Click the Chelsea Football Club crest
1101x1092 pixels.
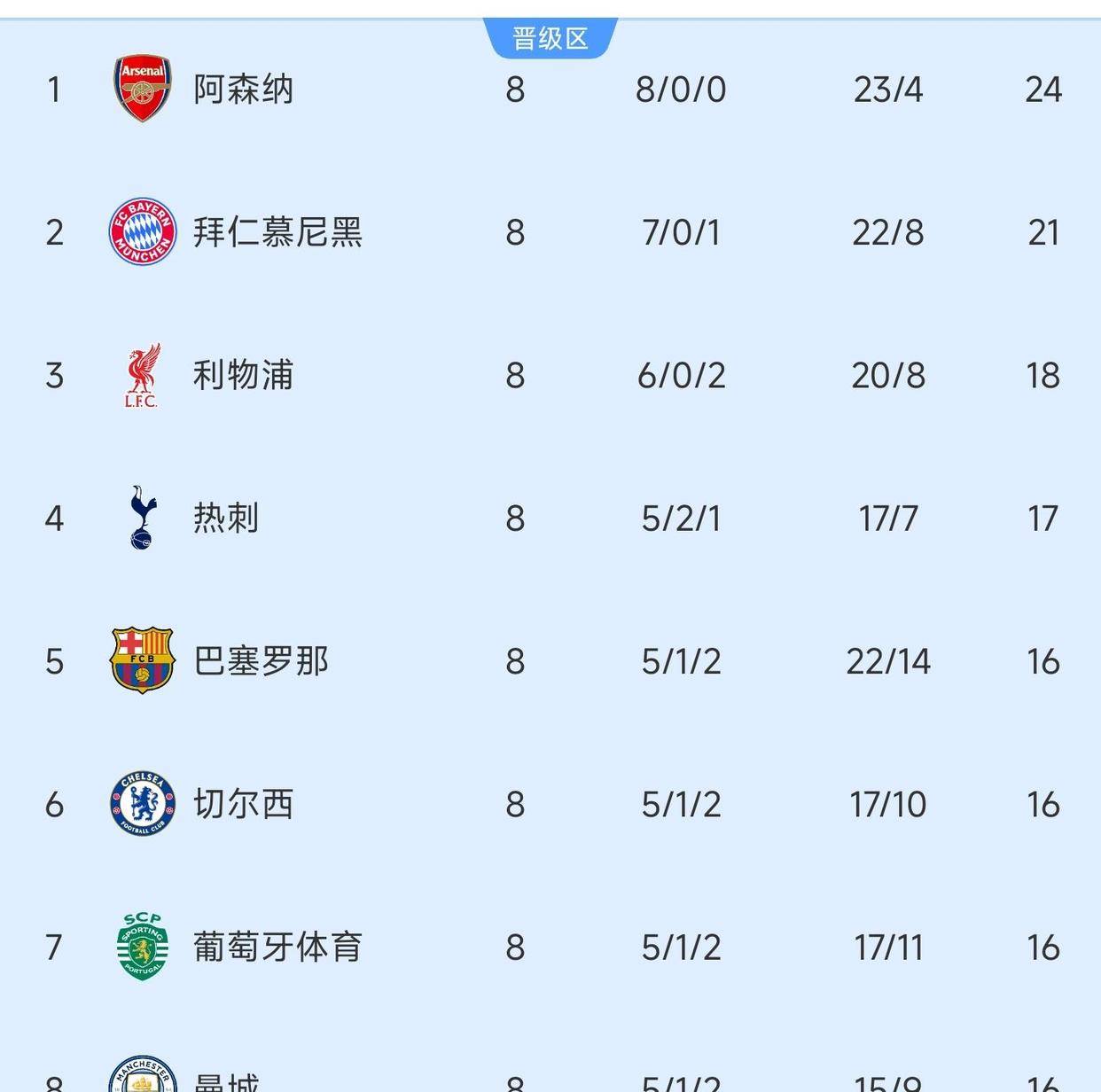(x=141, y=805)
